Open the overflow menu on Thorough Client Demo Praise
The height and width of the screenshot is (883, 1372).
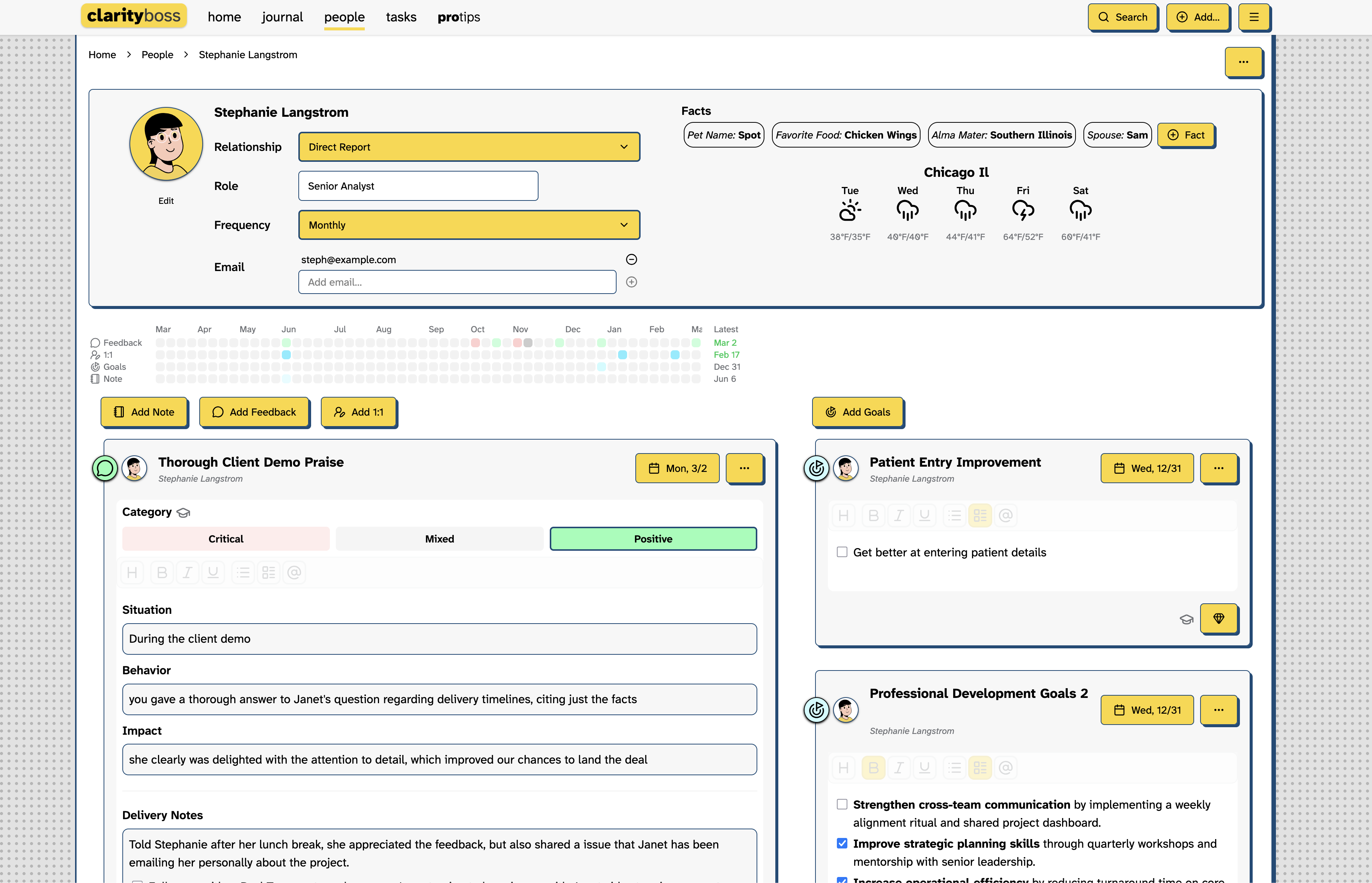point(745,468)
